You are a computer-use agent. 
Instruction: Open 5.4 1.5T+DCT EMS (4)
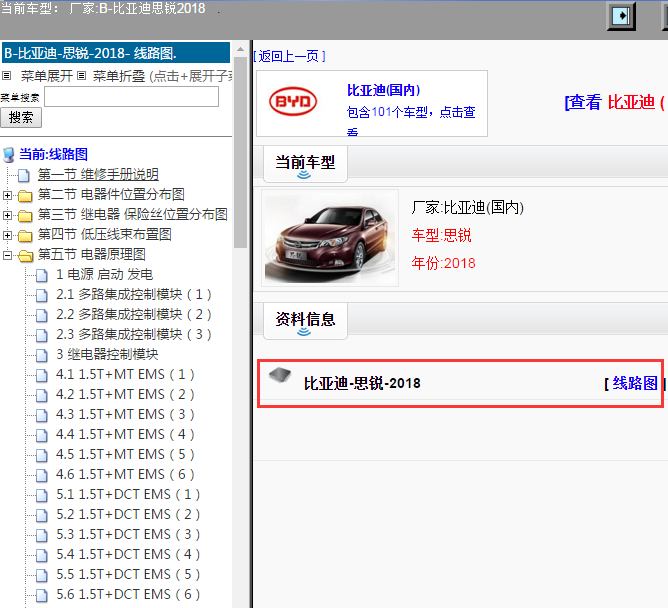(x=128, y=554)
